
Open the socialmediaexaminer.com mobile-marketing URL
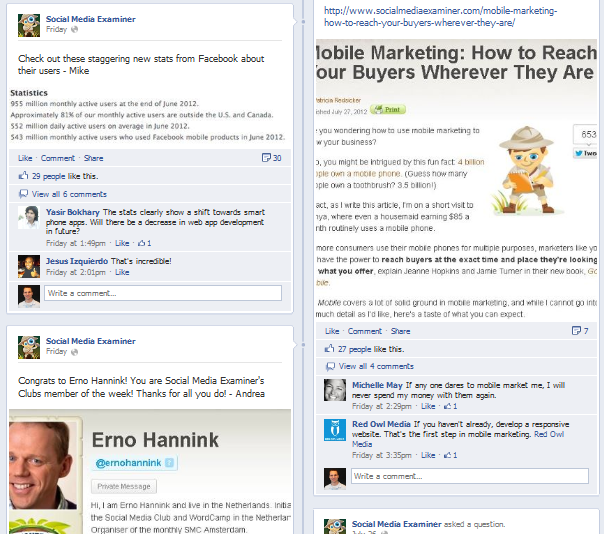[x=440, y=17]
